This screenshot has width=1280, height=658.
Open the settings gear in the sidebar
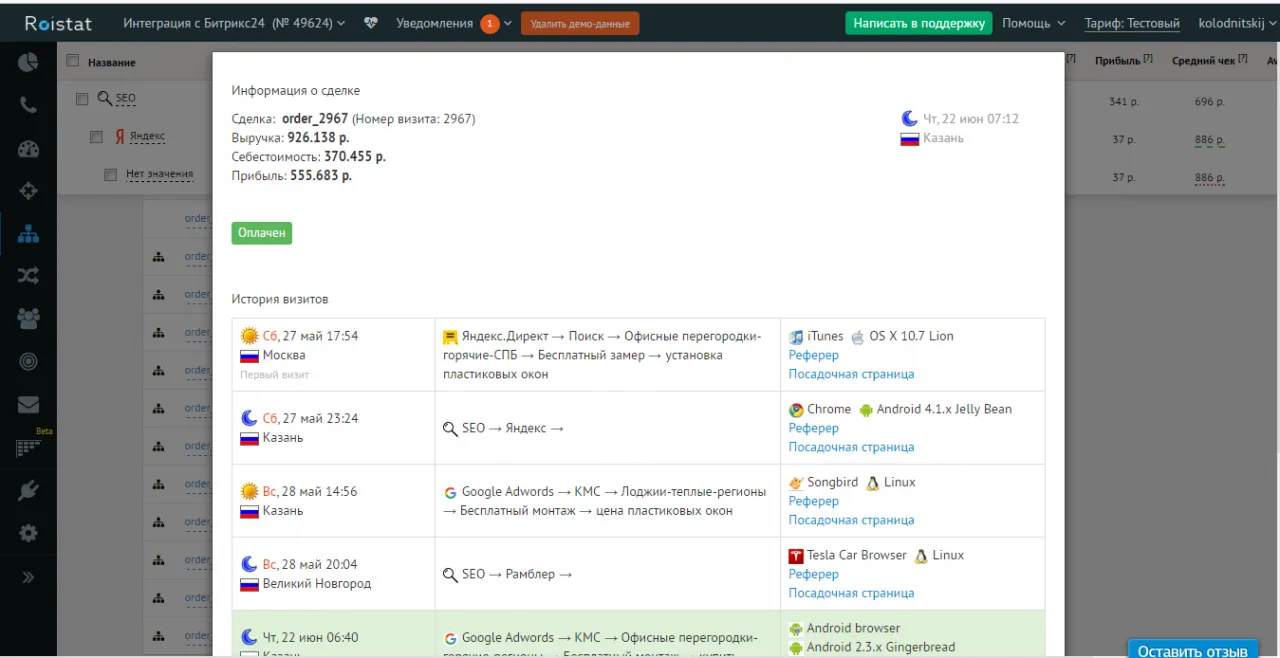tap(27, 532)
